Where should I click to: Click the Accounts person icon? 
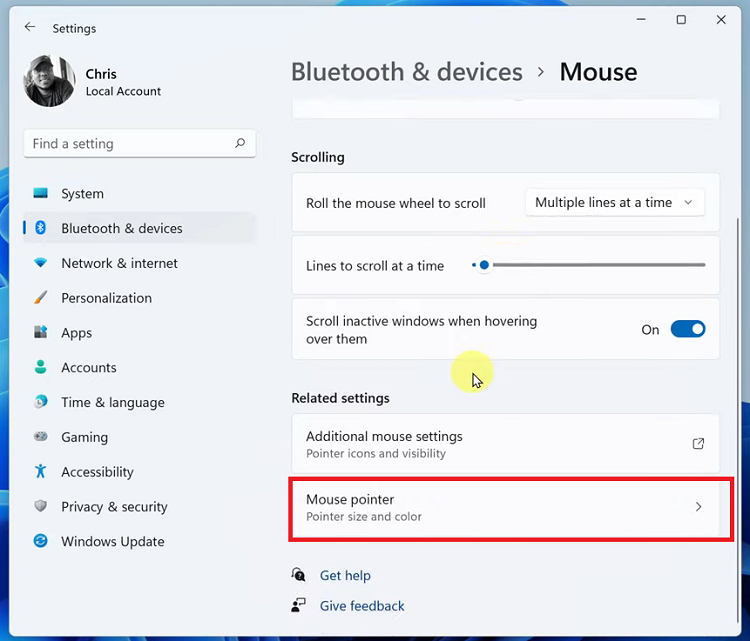(41, 367)
